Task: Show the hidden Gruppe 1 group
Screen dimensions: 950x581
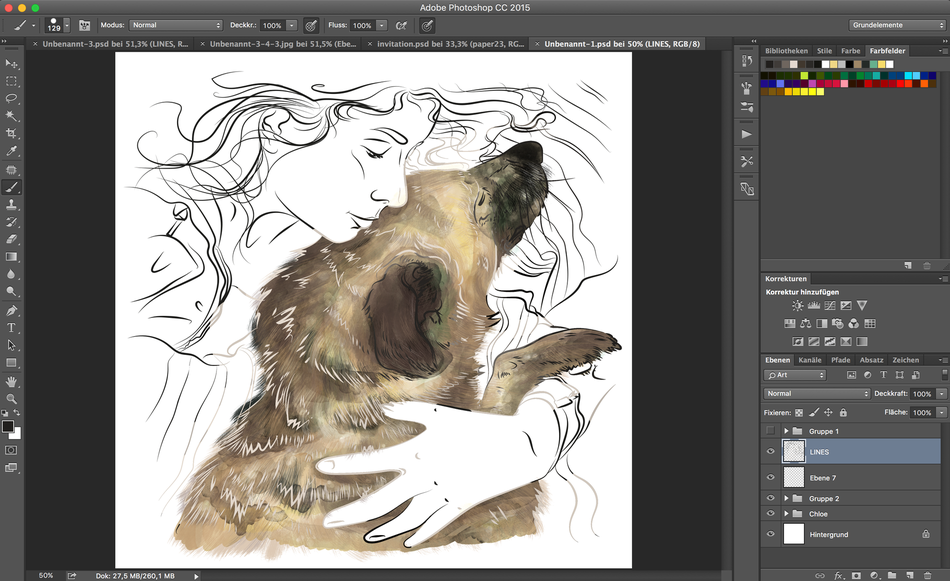Action: coord(771,431)
